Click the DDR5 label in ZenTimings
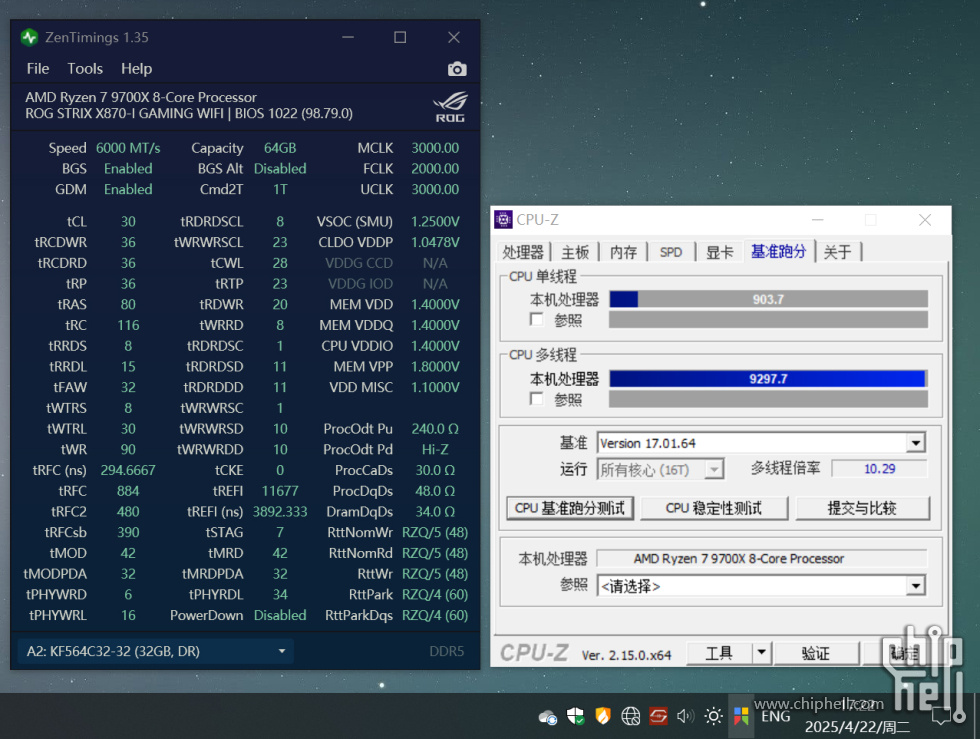The height and width of the screenshot is (739, 980). [x=446, y=651]
